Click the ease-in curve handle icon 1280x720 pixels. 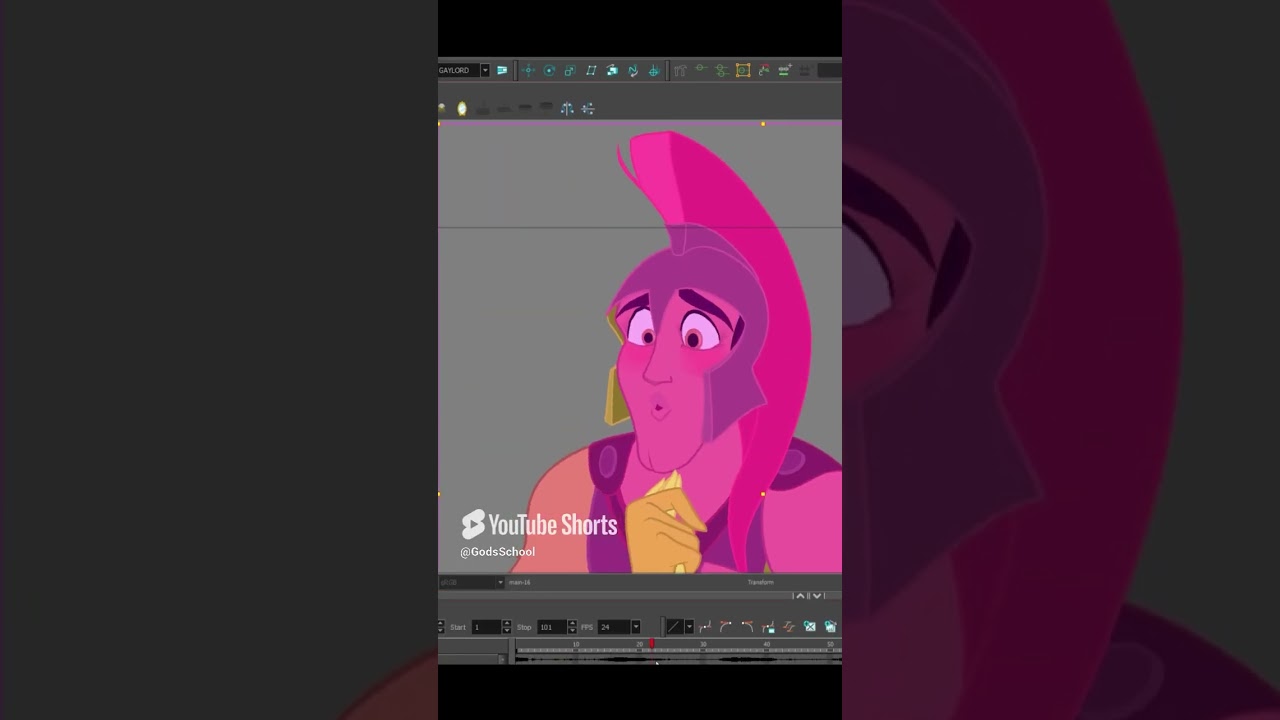pos(726,627)
